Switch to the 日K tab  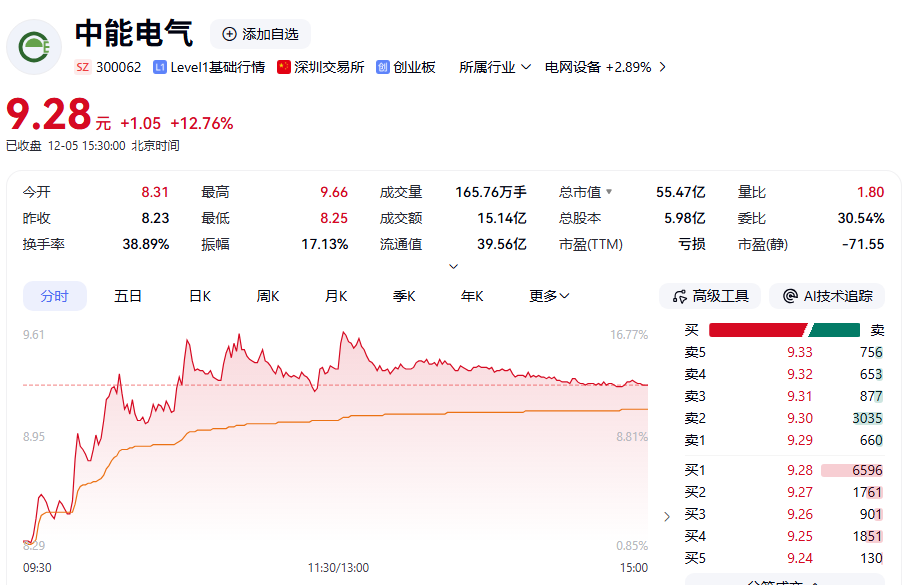pyautogui.click(x=200, y=296)
